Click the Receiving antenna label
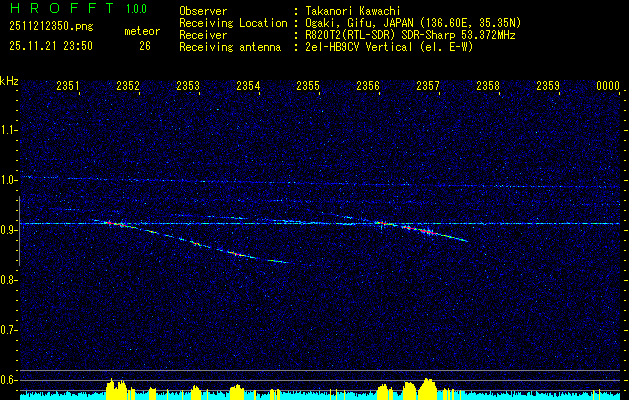Image resolution: width=629 pixels, height=400 pixels. tap(230, 47)
